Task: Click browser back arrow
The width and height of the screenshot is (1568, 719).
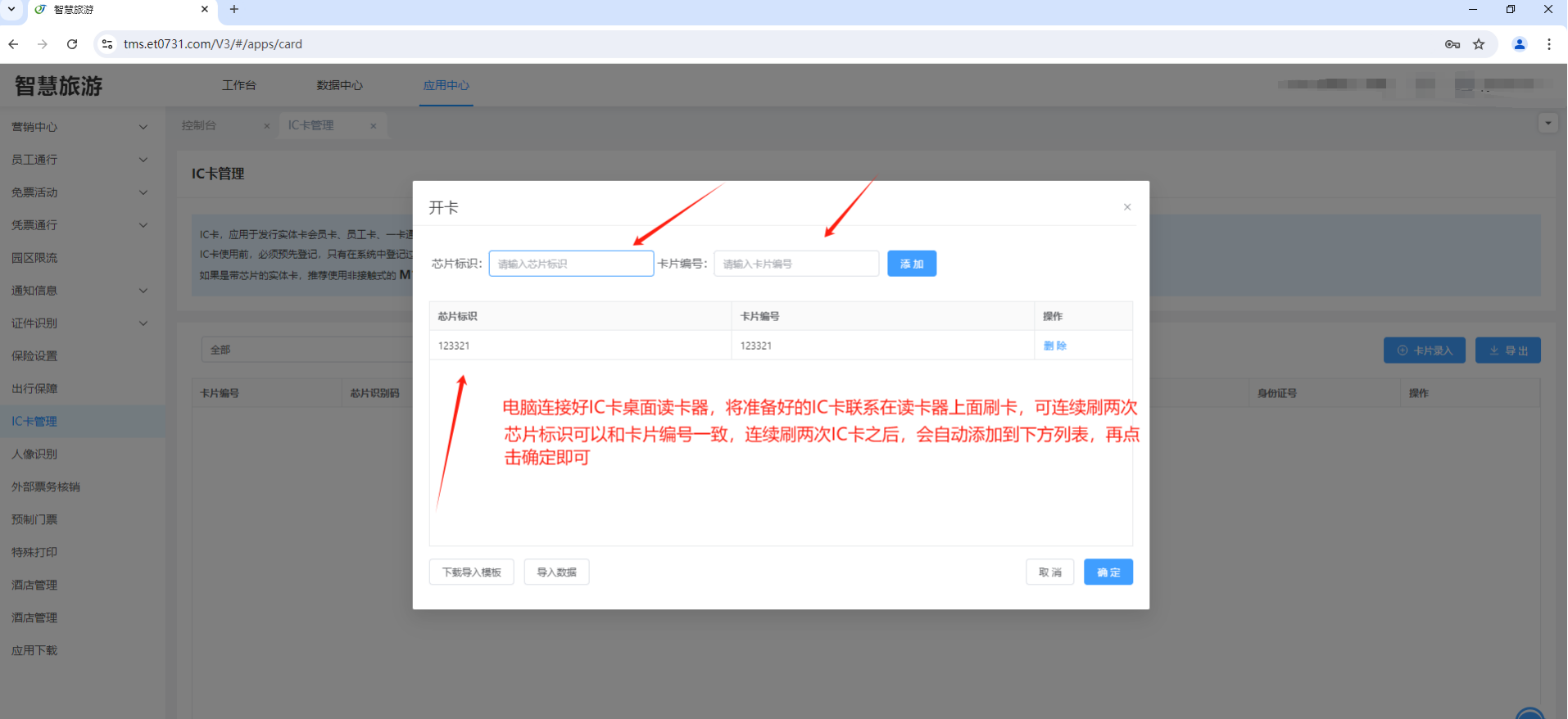Action: (14, 44)
